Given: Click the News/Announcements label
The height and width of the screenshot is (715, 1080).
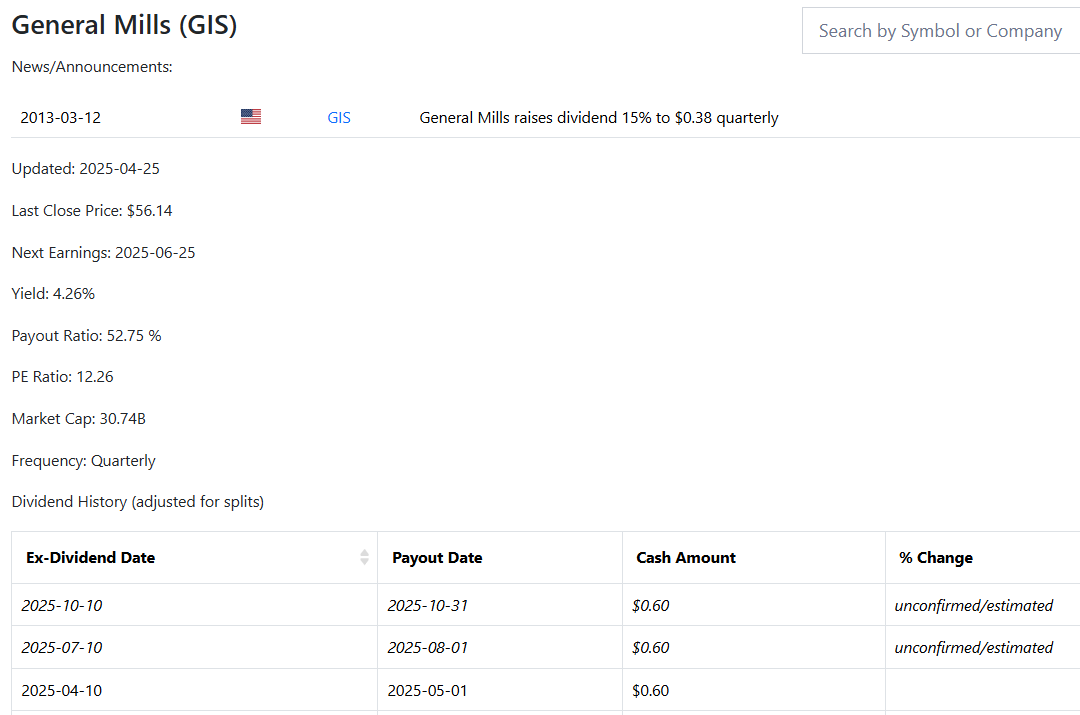Looking at the screenshot, I should tap(92, 67).
